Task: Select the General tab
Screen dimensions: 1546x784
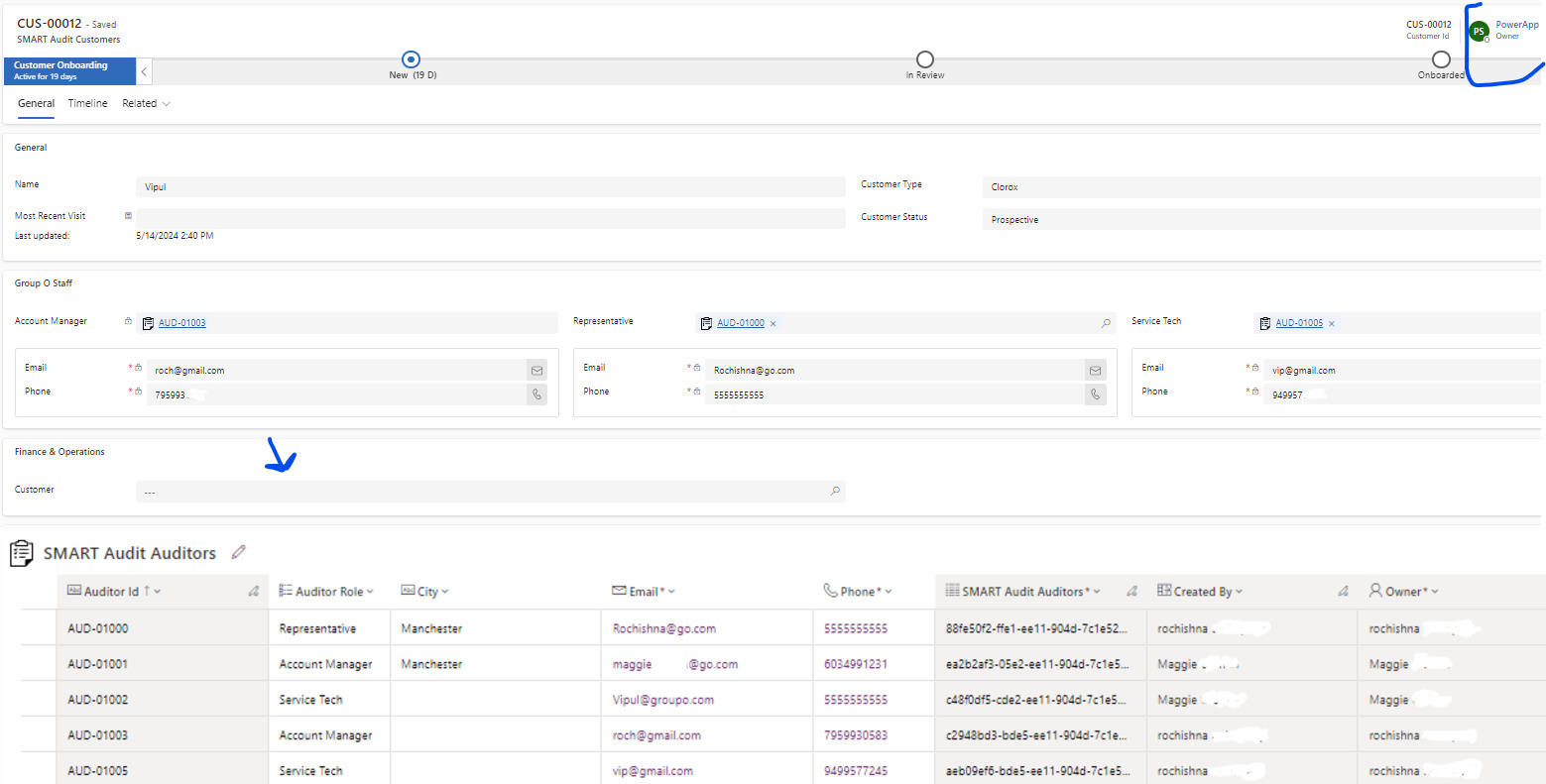Action: click(x=36, y=103)
